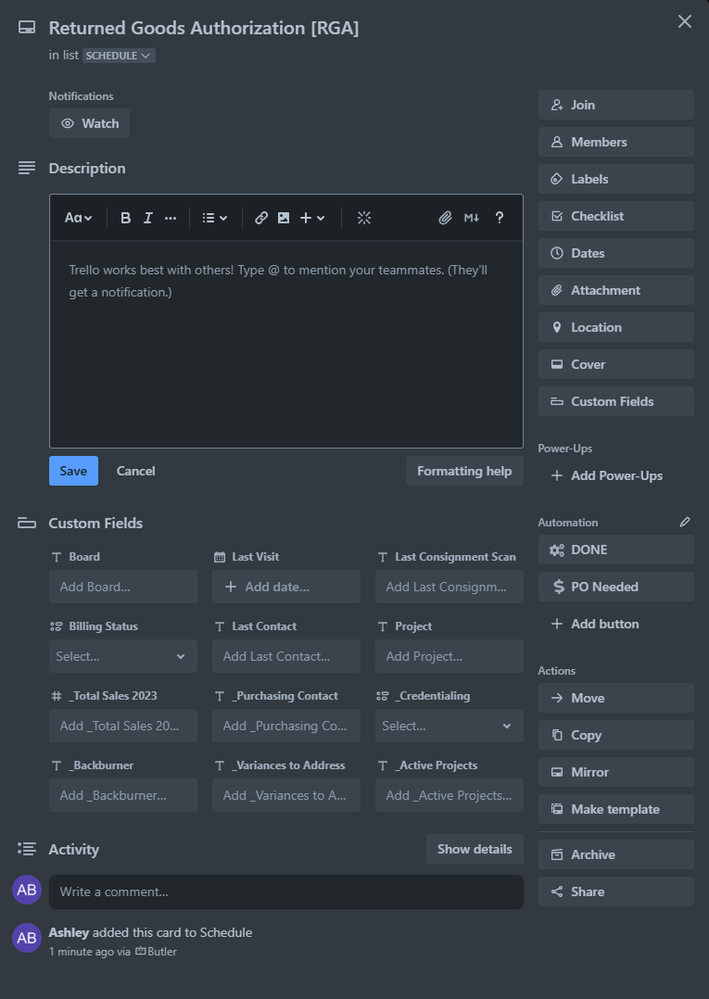
Task: Click Ashley name in activity
Action: point(69,932)
